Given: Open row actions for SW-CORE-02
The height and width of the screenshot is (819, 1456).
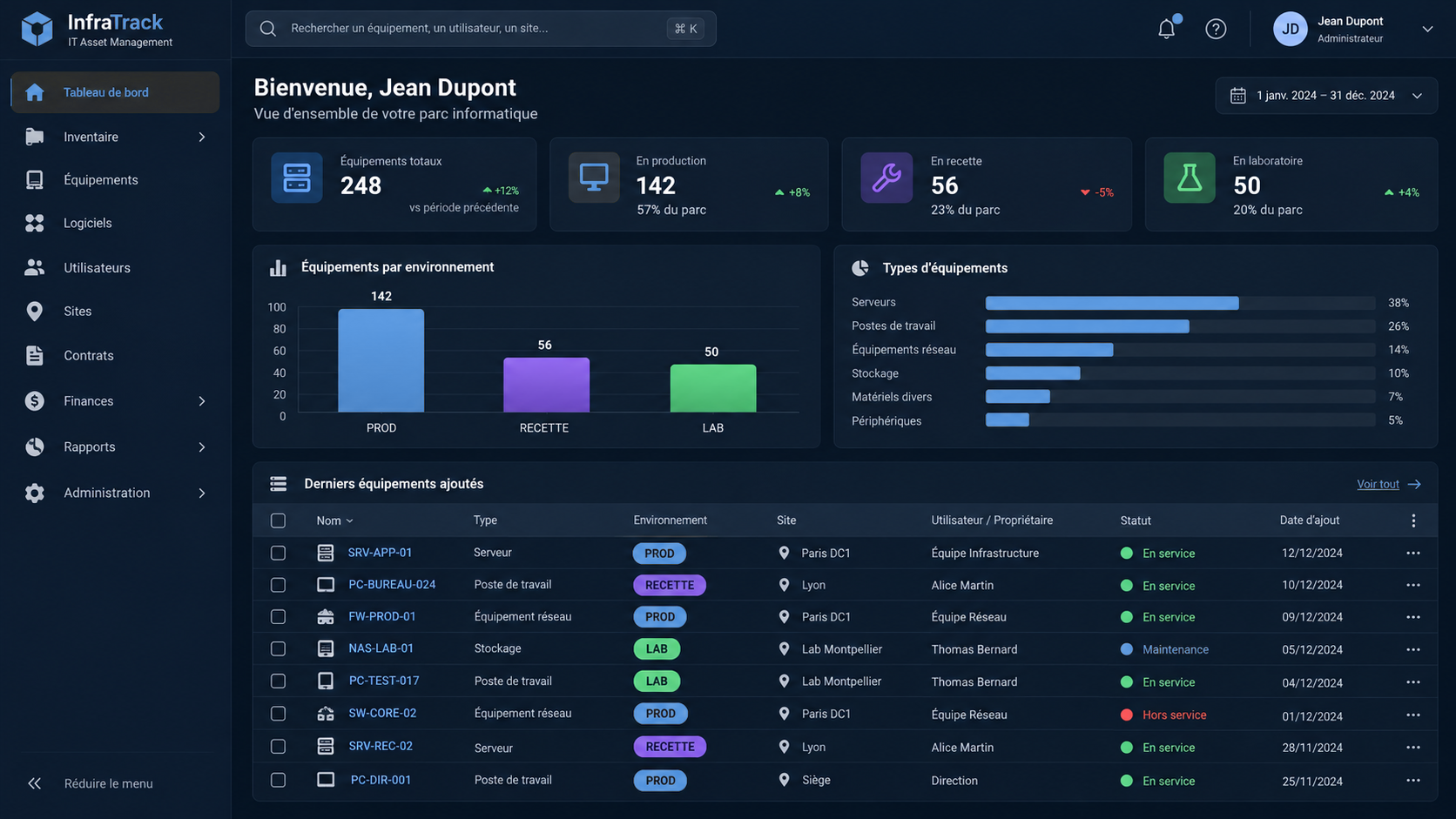Looking at the screenshot, I should [1412, 715].
